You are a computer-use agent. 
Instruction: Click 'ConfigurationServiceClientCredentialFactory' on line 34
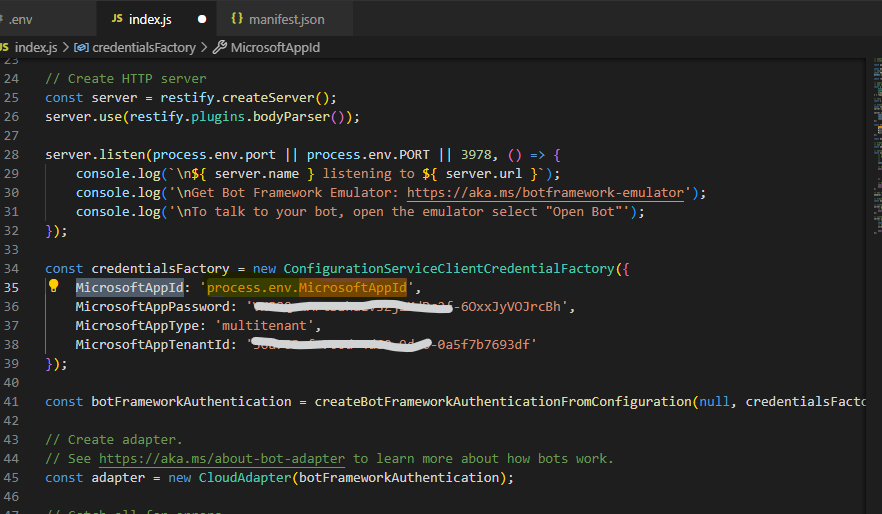coord(448,269)
